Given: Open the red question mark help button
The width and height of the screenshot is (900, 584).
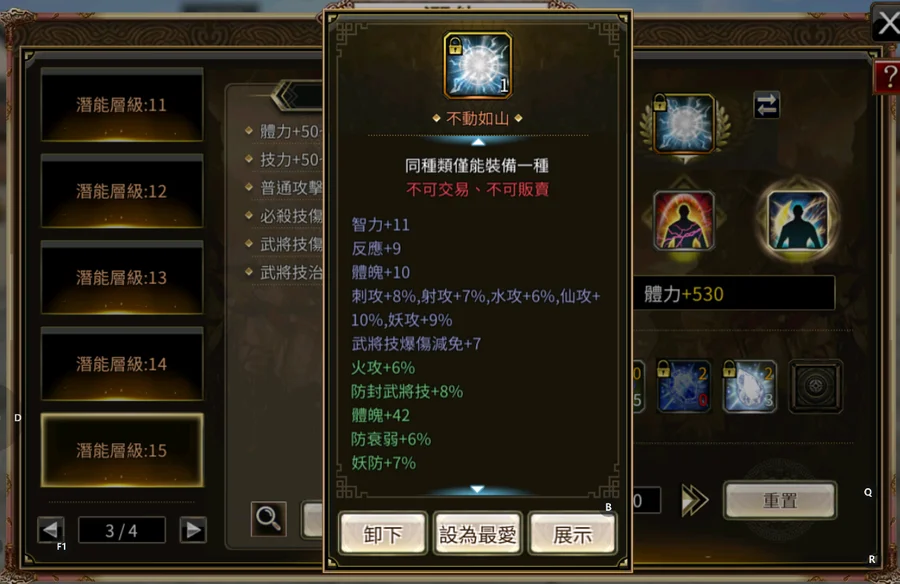Looking at the screenshot, I should pos(888,76).
